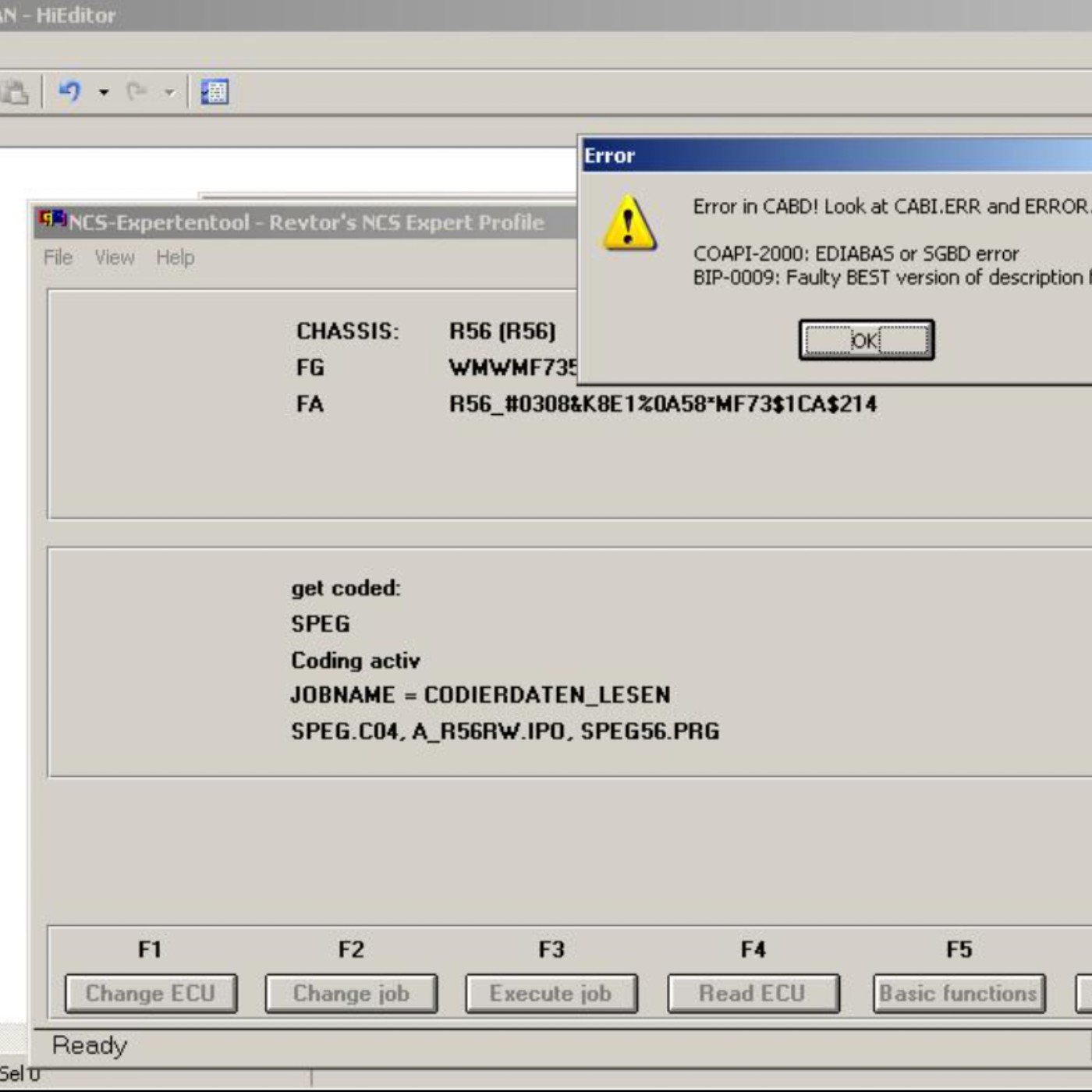Click the BIP-0009 Faulty BEST version message

[x=892, y=277]
